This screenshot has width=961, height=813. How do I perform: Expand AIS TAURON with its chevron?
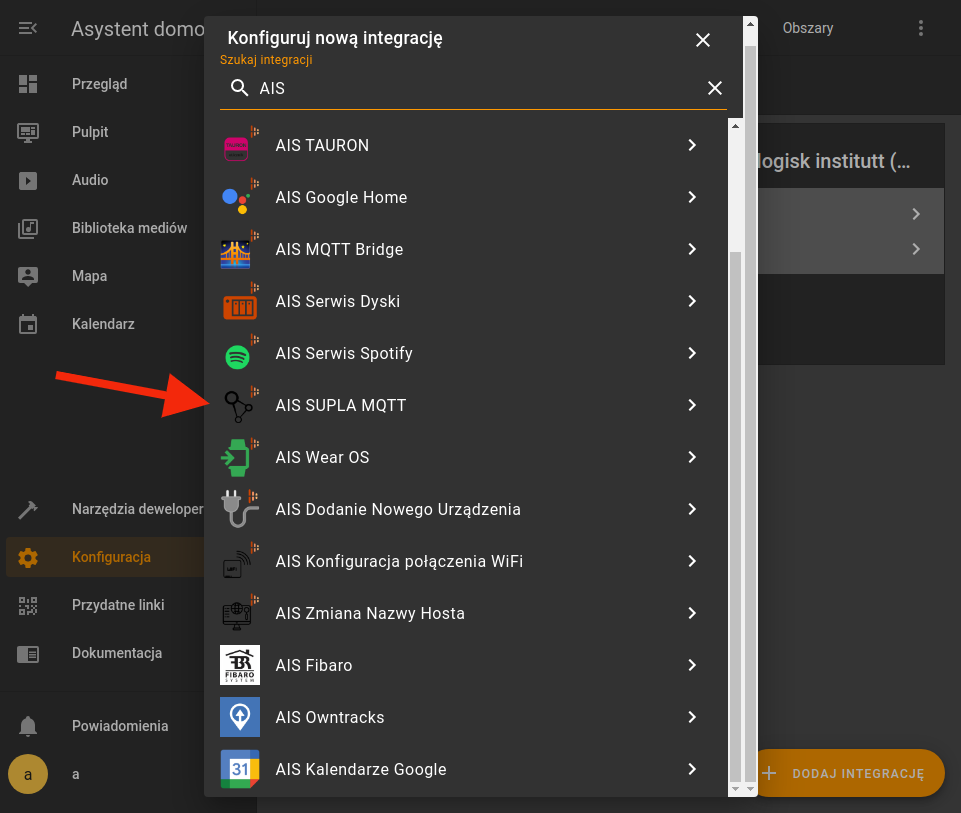692,145
